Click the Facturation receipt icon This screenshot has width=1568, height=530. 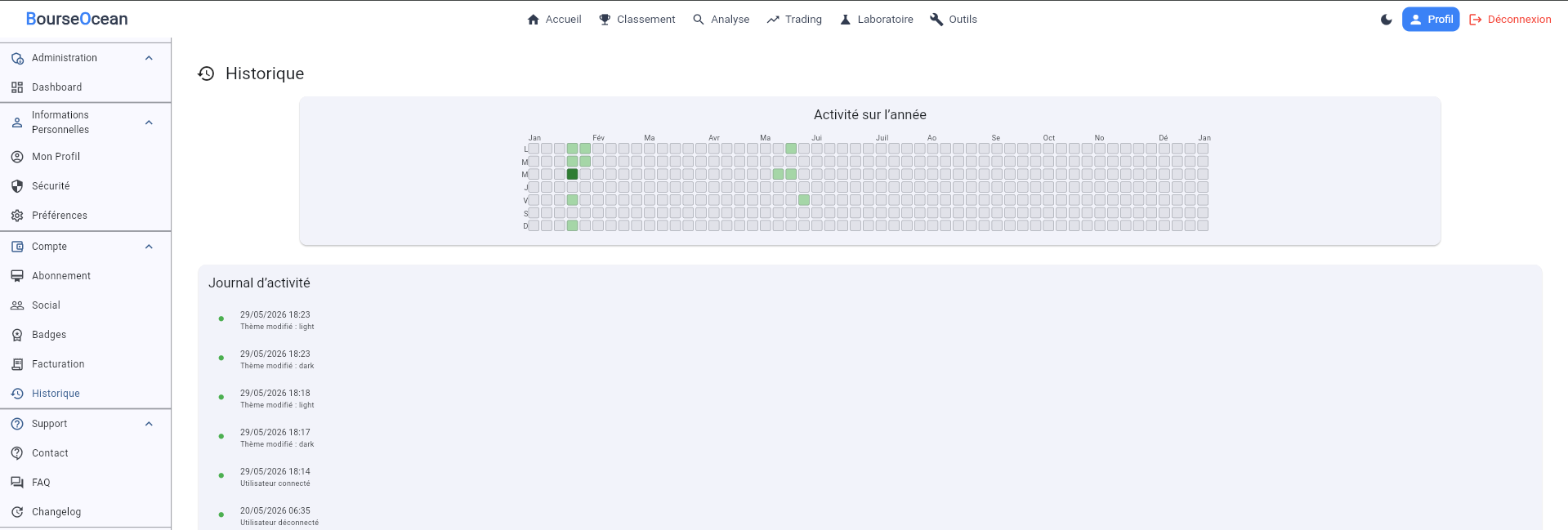[17, 364]
